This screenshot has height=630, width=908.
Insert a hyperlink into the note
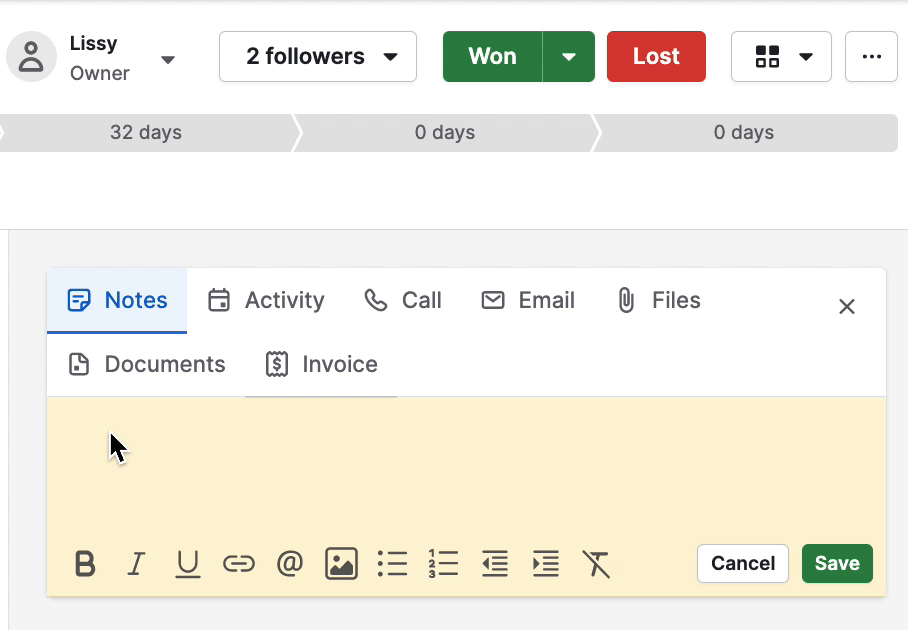pyautogui.click(x=239, y=563)
